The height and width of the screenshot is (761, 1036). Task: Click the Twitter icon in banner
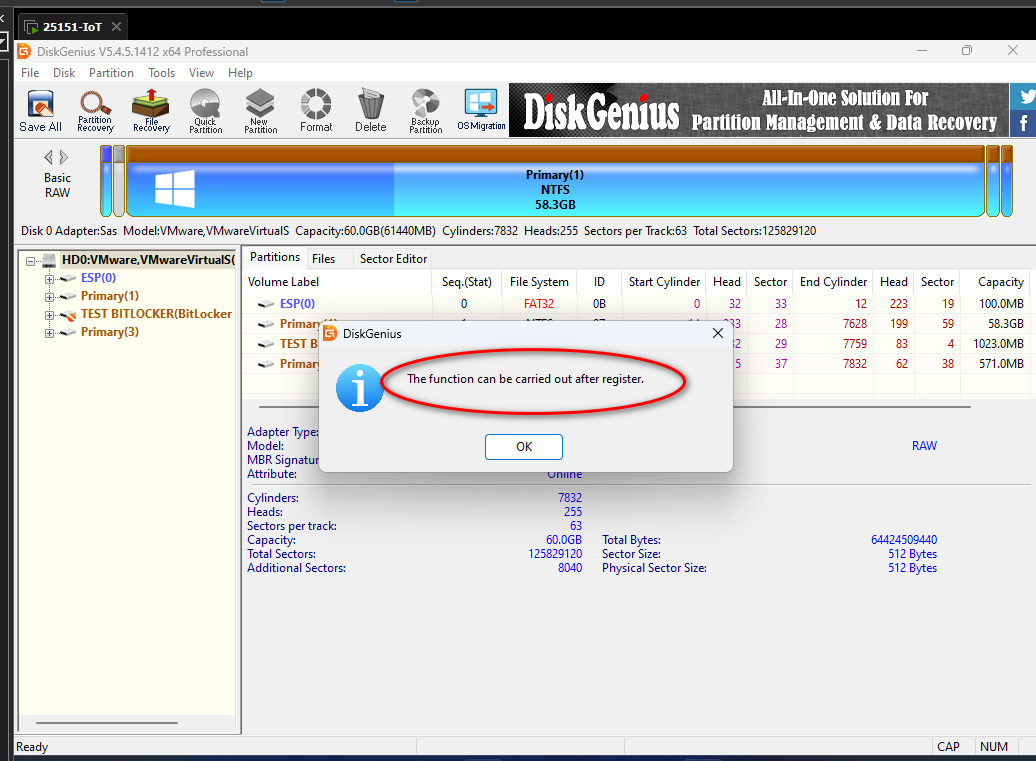click(1024, 96)
